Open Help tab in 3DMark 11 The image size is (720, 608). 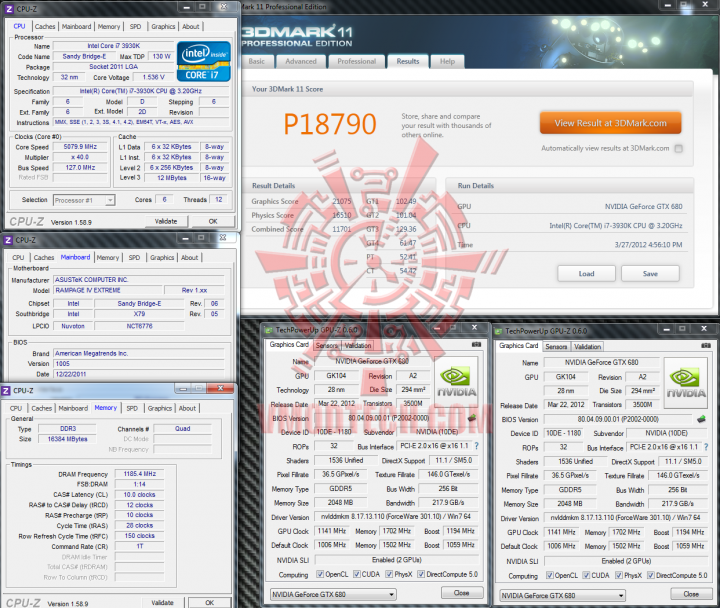(447, 61)
